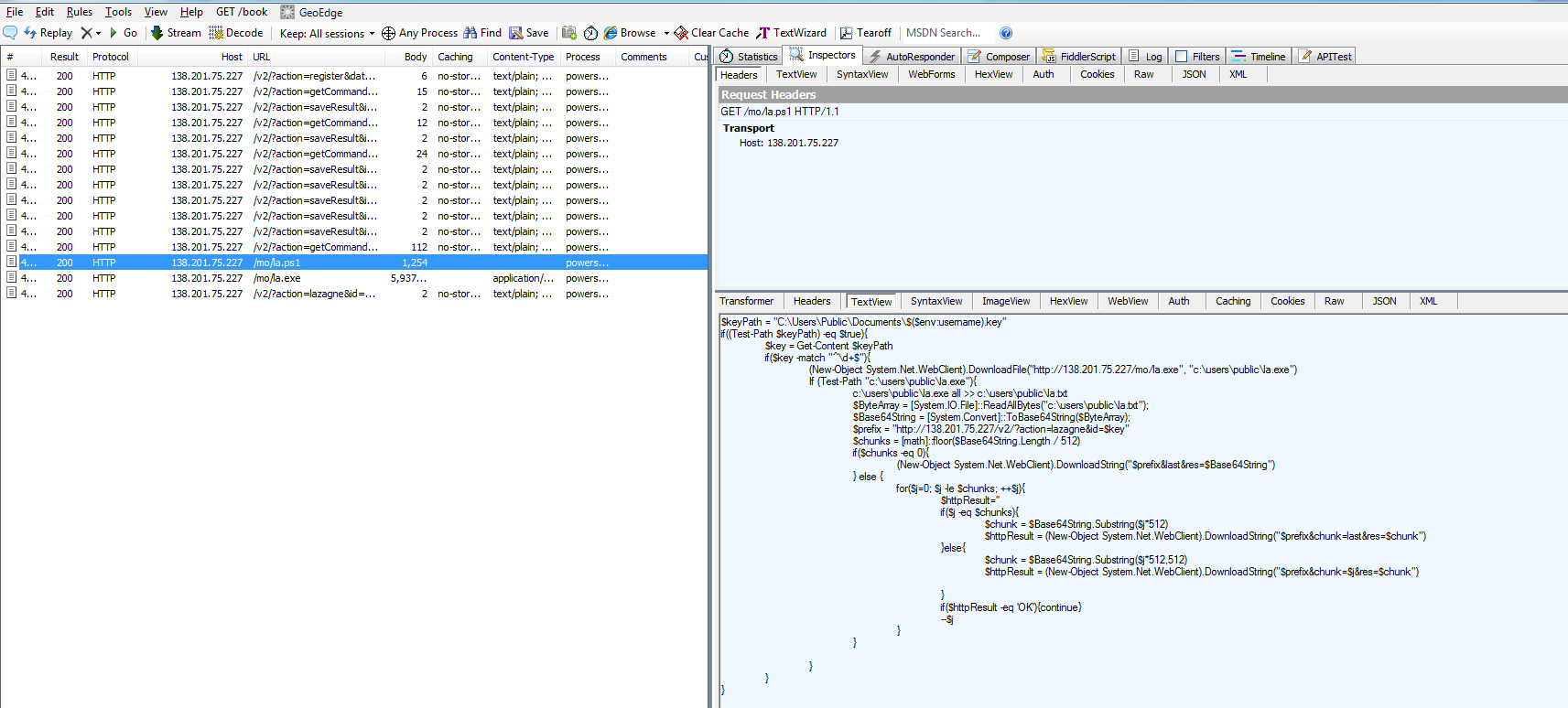Click the Request Headers title bar
The image size is (1568, 708).
[x=1141, y=94]
